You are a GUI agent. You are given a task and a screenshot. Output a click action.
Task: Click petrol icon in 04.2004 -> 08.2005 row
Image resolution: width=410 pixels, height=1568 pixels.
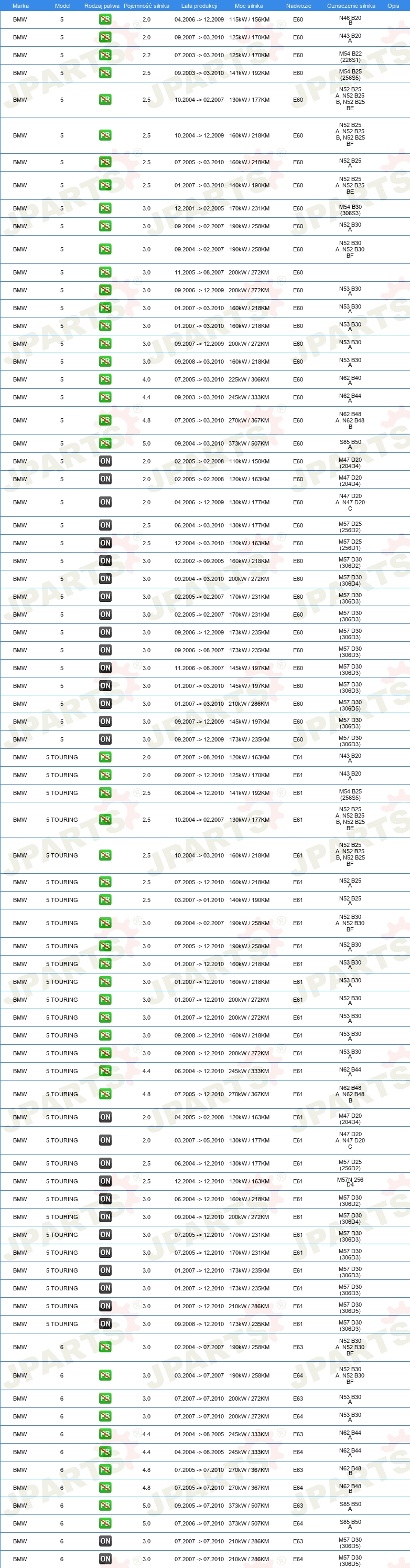pyautogui.click(x=105, y=1452)
